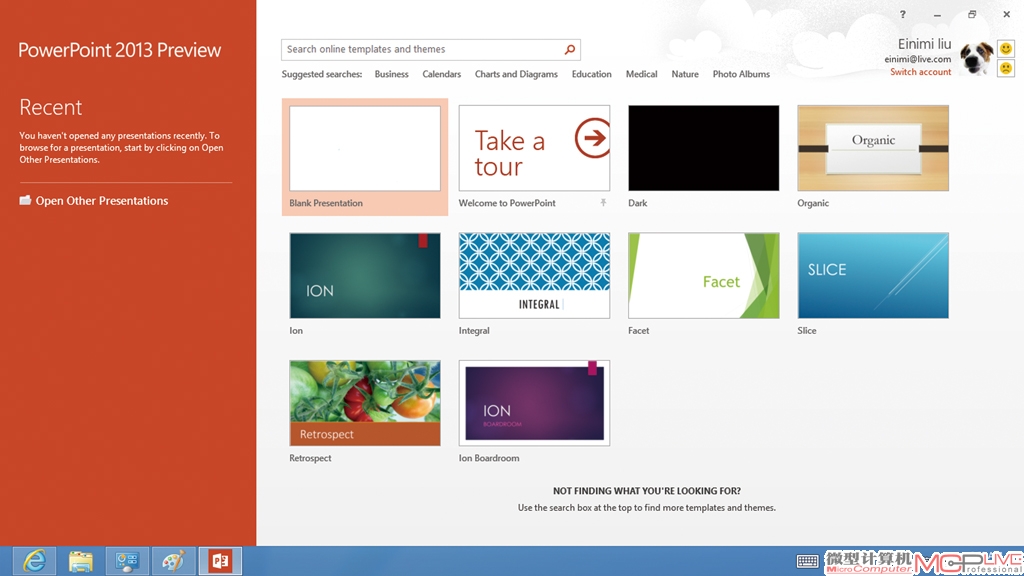Select the Calendars suggested search
Screen dimensions: 1024x576
coord(441,74)
